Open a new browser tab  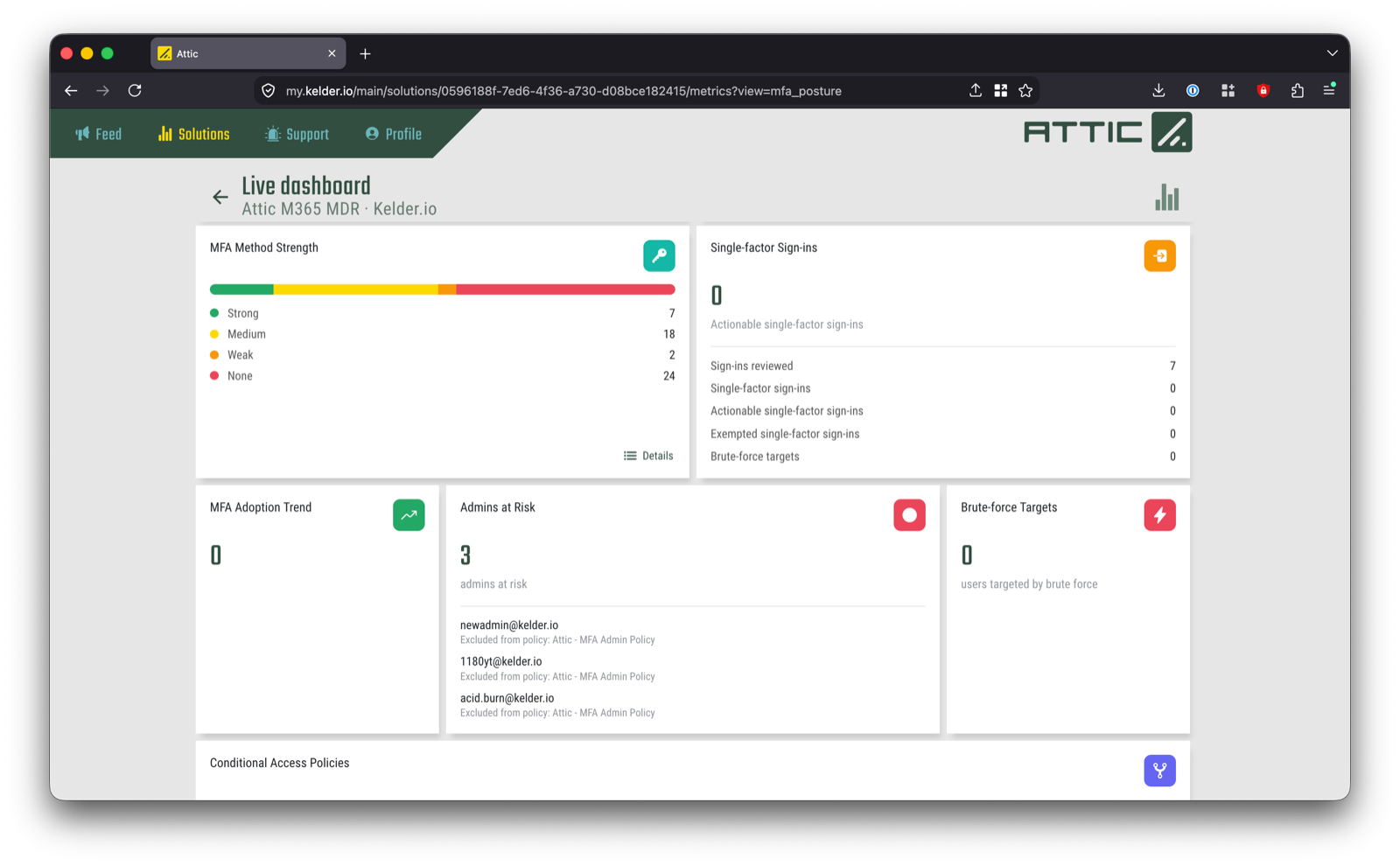coord(365,53)
